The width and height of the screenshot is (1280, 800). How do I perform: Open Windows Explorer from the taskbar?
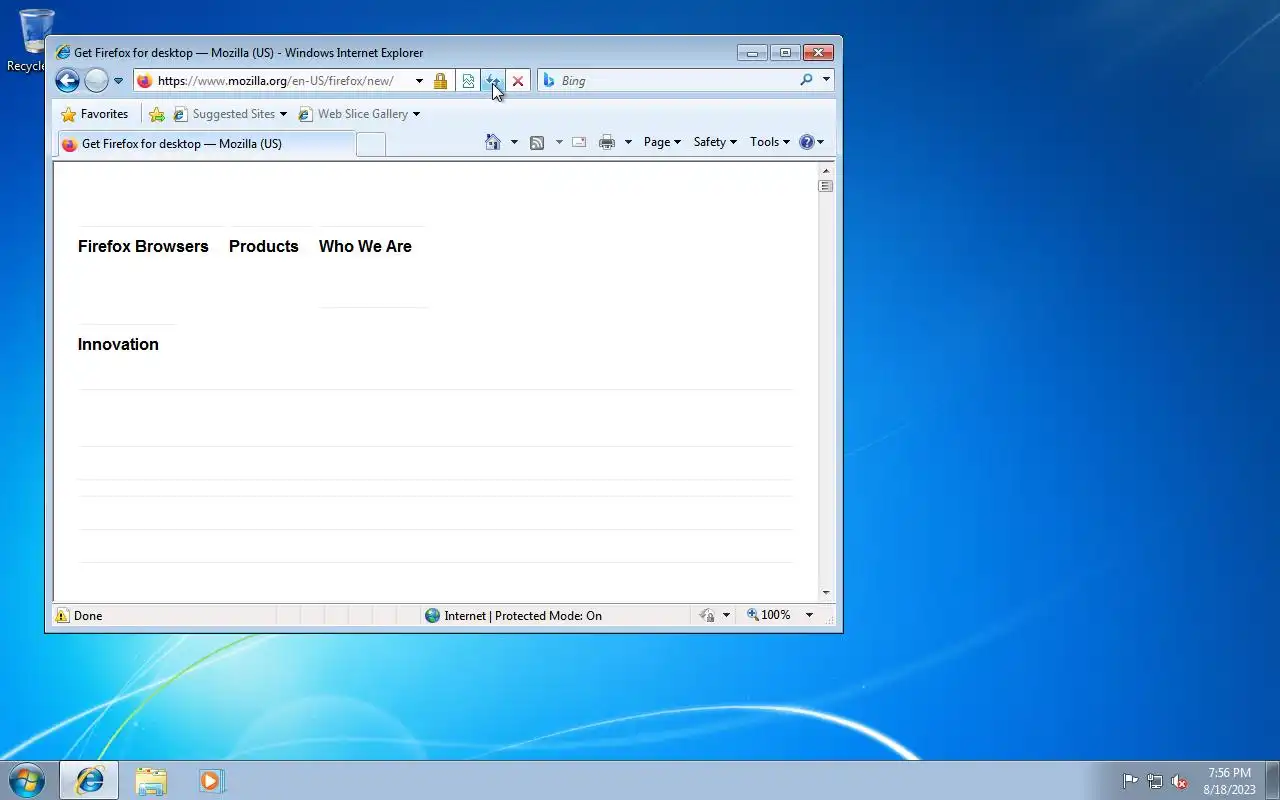click(x=151, y=780)
